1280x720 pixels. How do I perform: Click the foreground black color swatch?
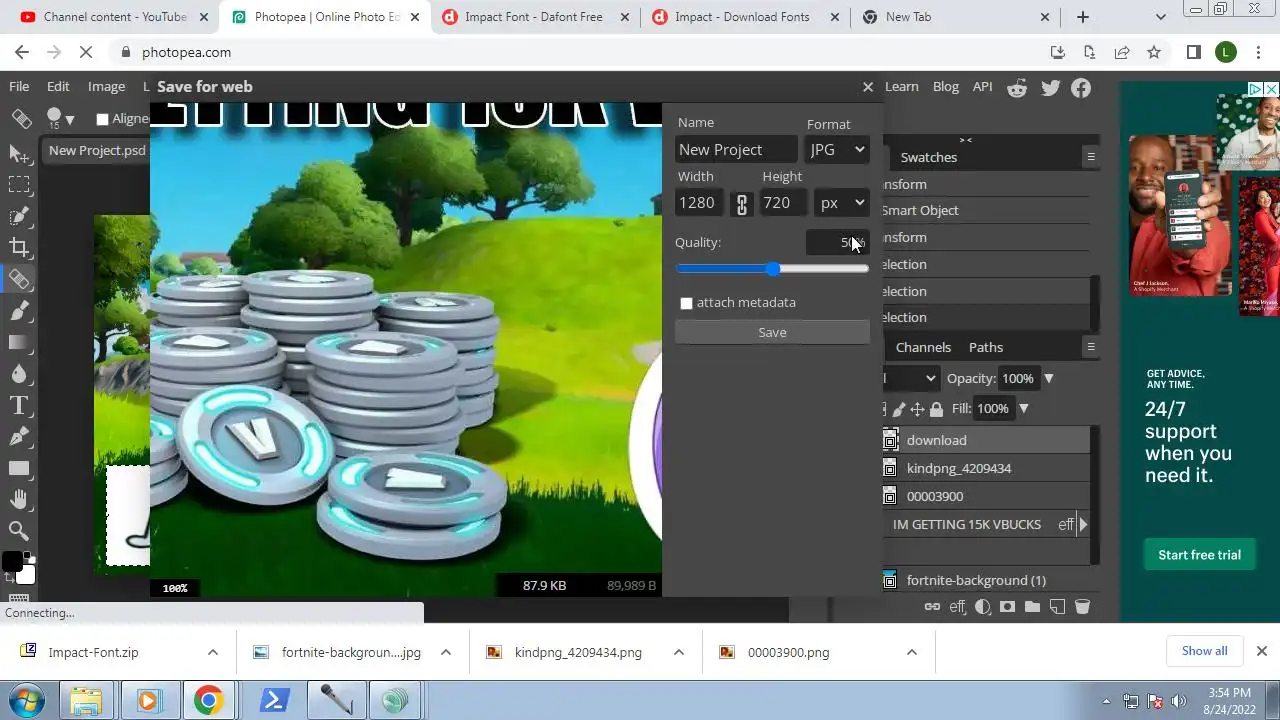(x=12, y=561)
